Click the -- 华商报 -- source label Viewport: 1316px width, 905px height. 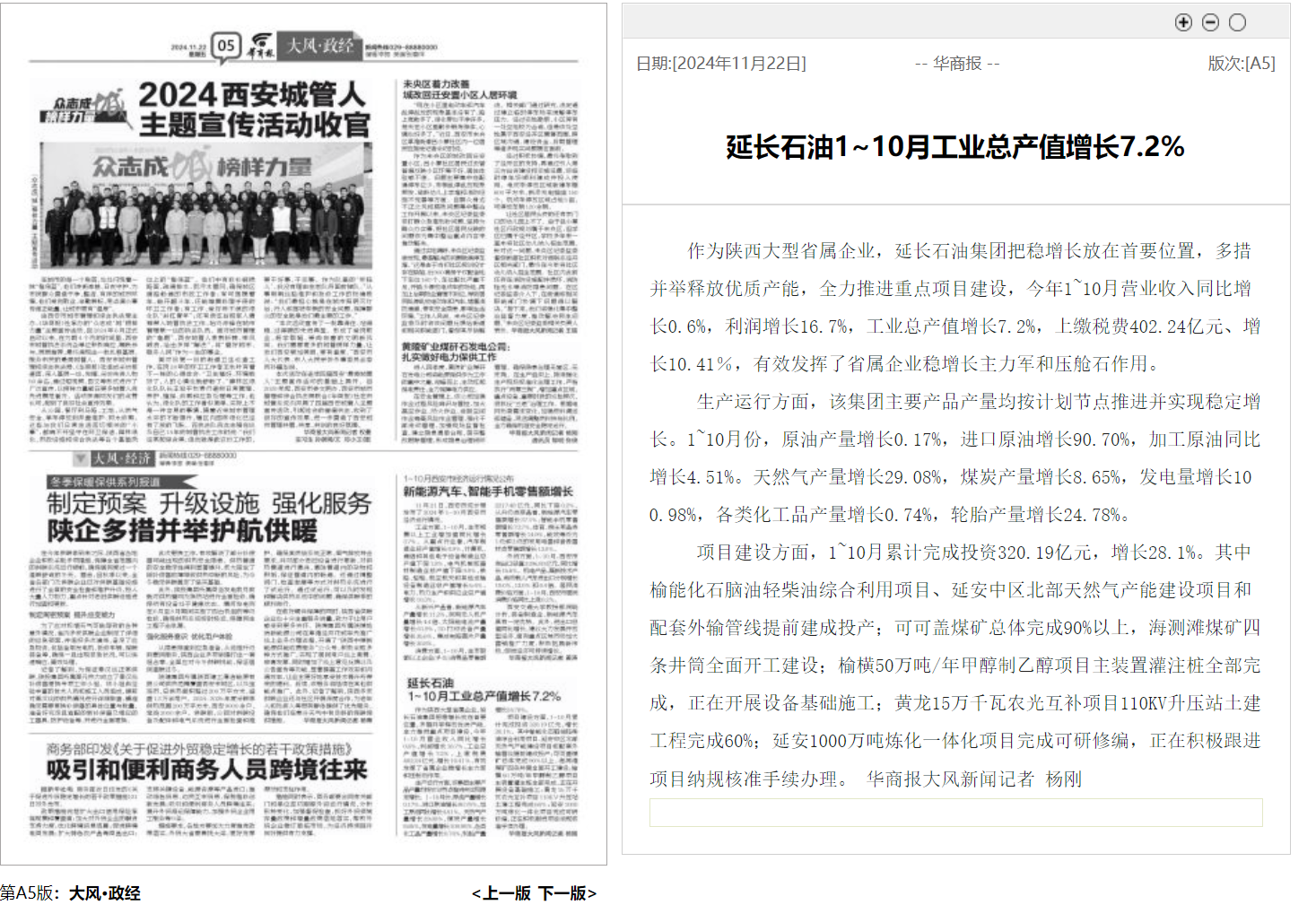point(957,64)
